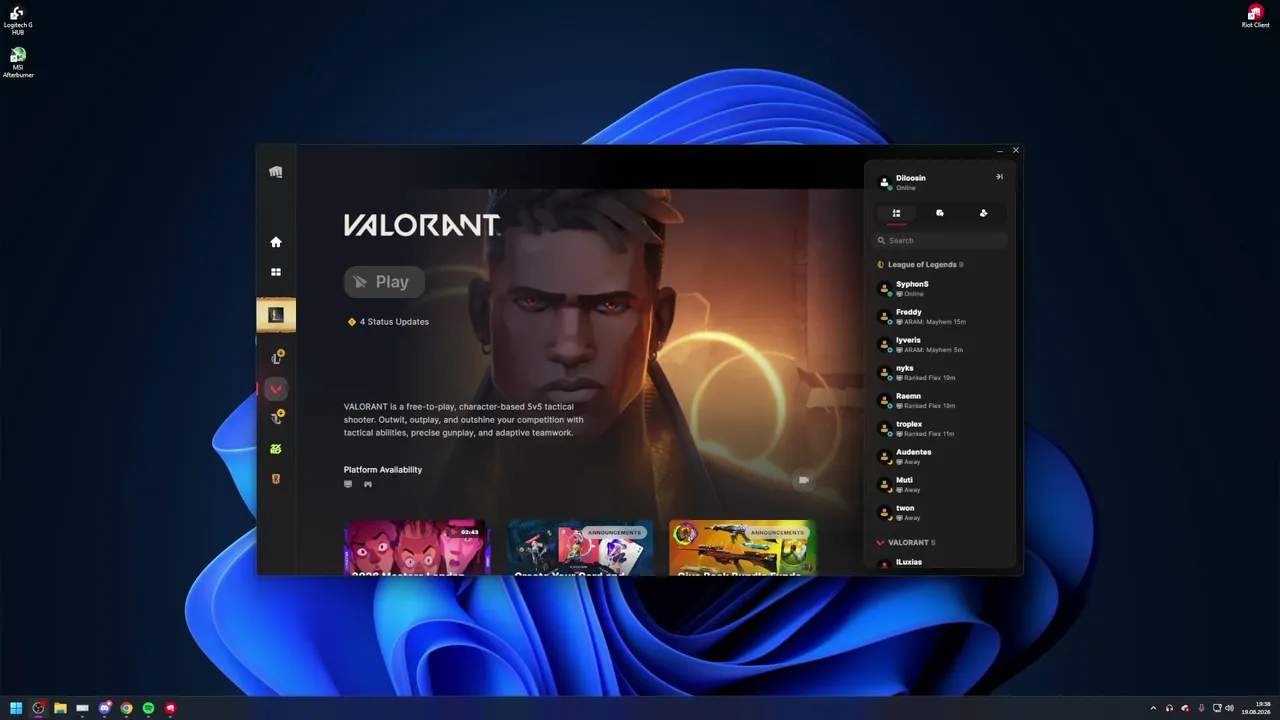Toggle the background video camera button

[x=803, y=480]
